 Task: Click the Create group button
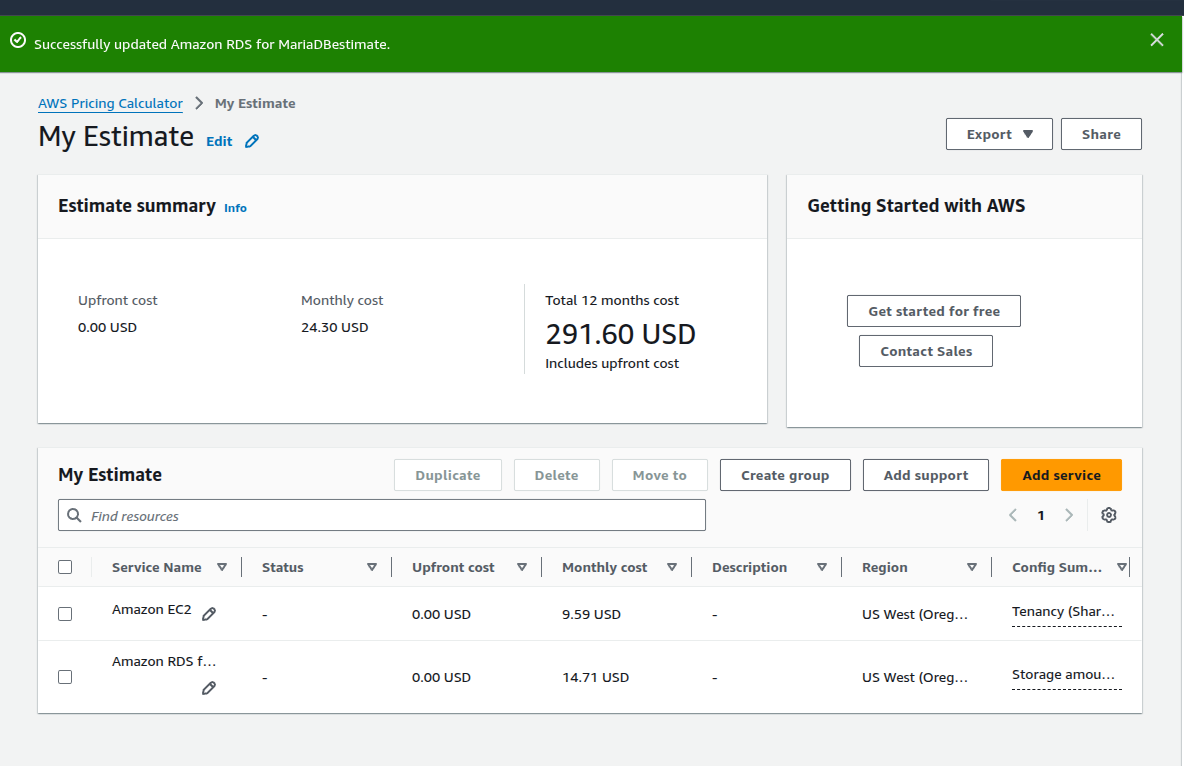785,475
